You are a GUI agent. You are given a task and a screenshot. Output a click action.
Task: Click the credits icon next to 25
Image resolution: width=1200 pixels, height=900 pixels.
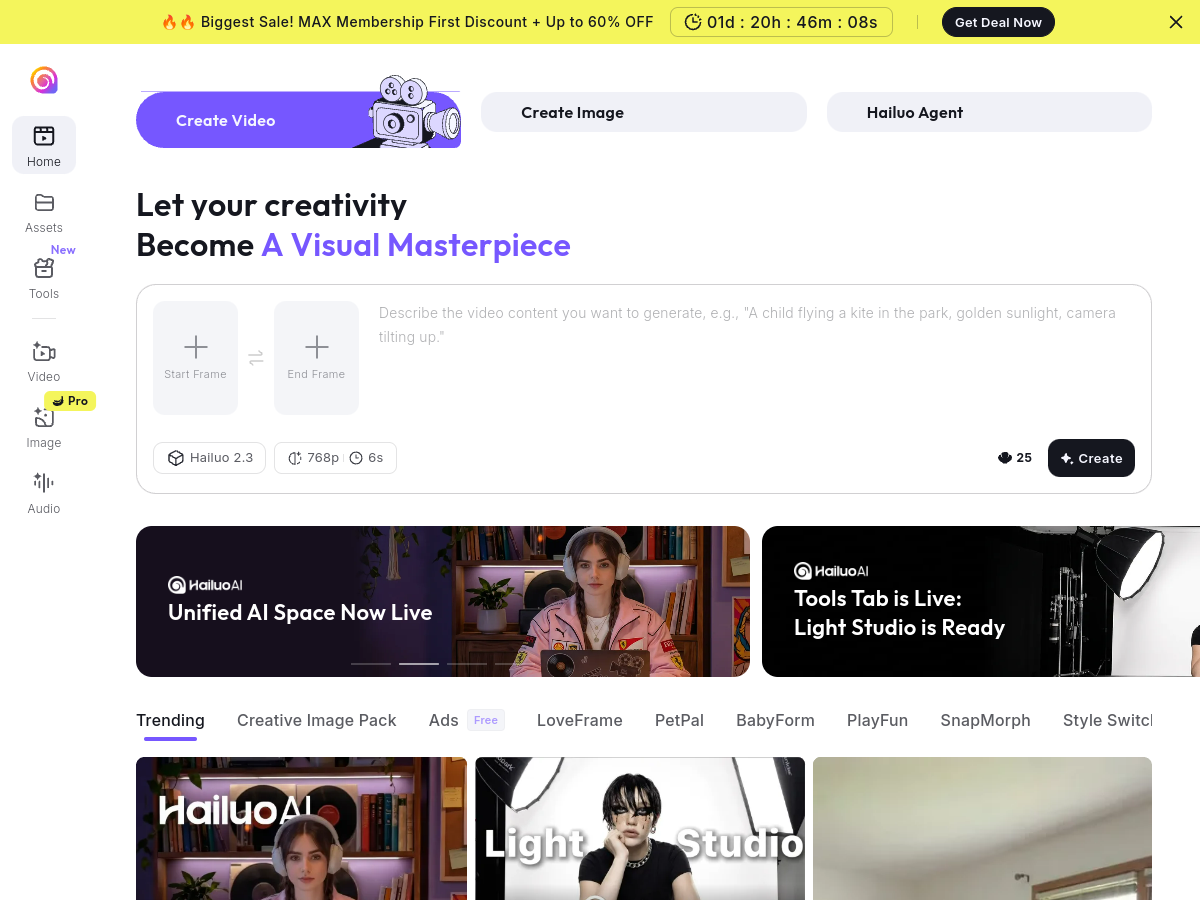(1004, 457)
